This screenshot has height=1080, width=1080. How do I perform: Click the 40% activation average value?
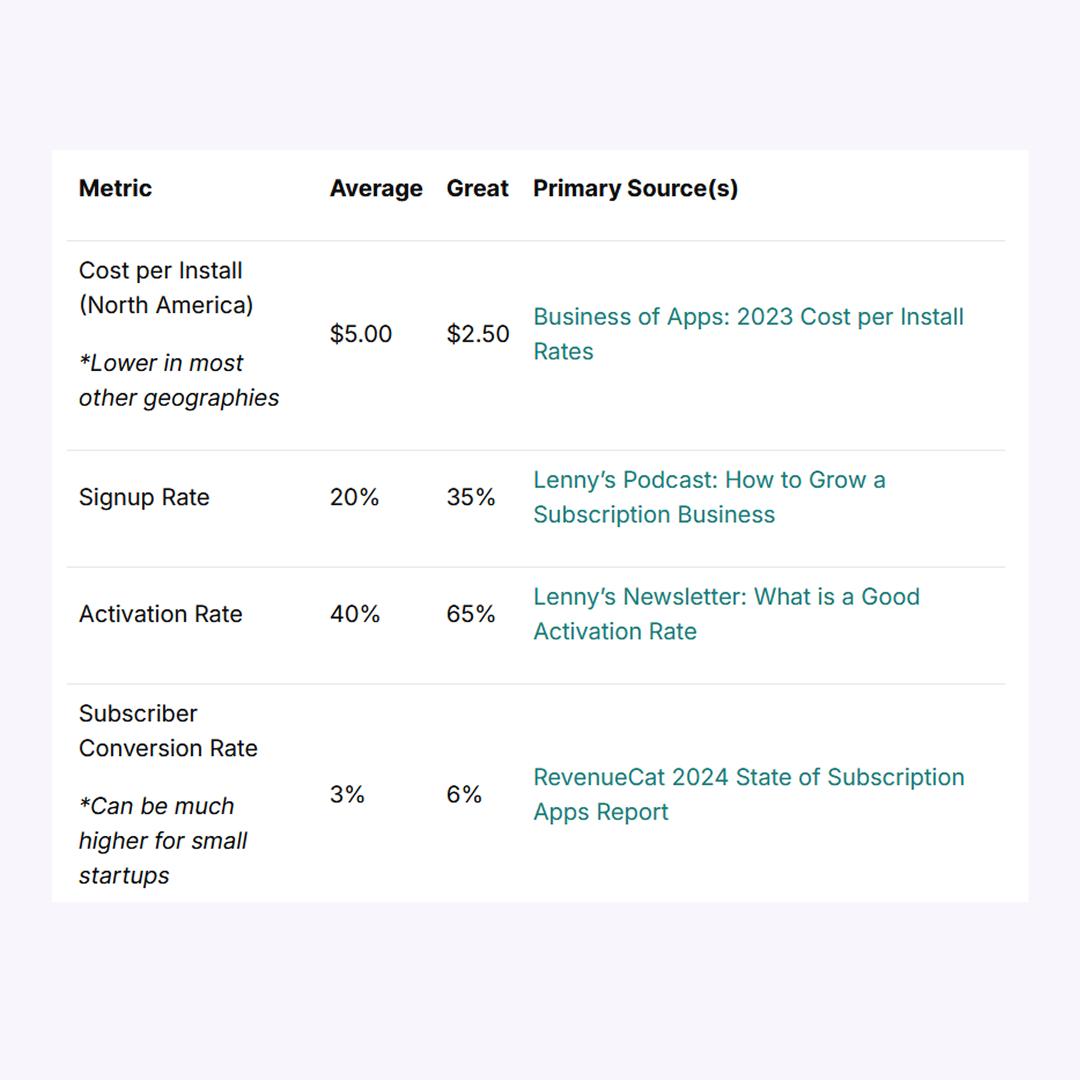[355, 614]
